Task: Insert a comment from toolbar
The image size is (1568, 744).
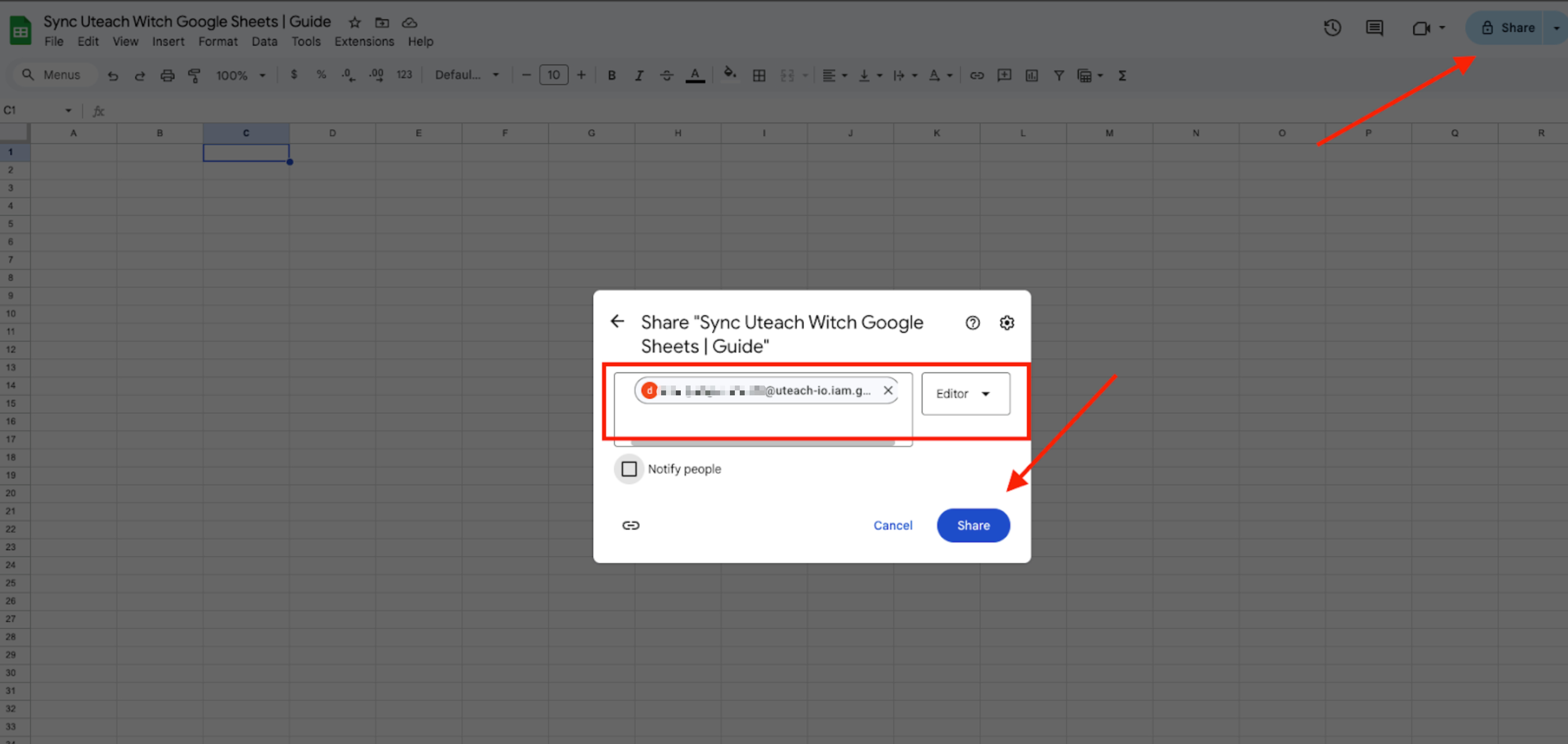Action: [1004, 76]
